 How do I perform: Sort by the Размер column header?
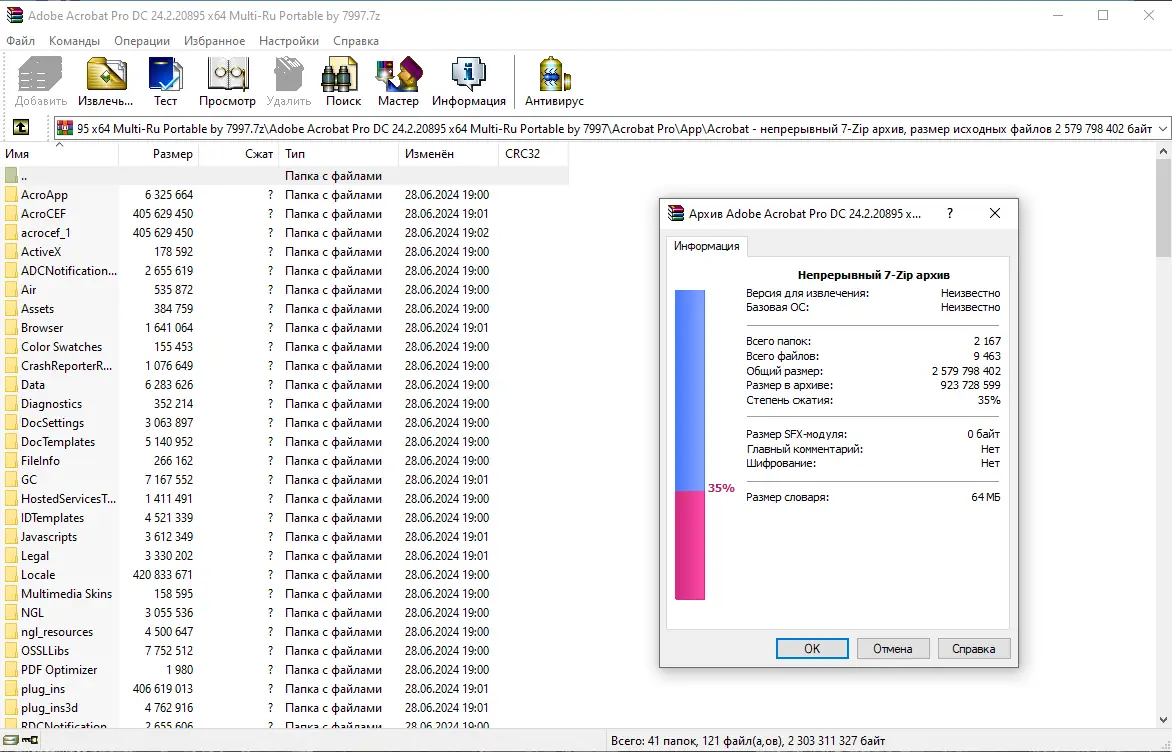[x=158, y=153]
